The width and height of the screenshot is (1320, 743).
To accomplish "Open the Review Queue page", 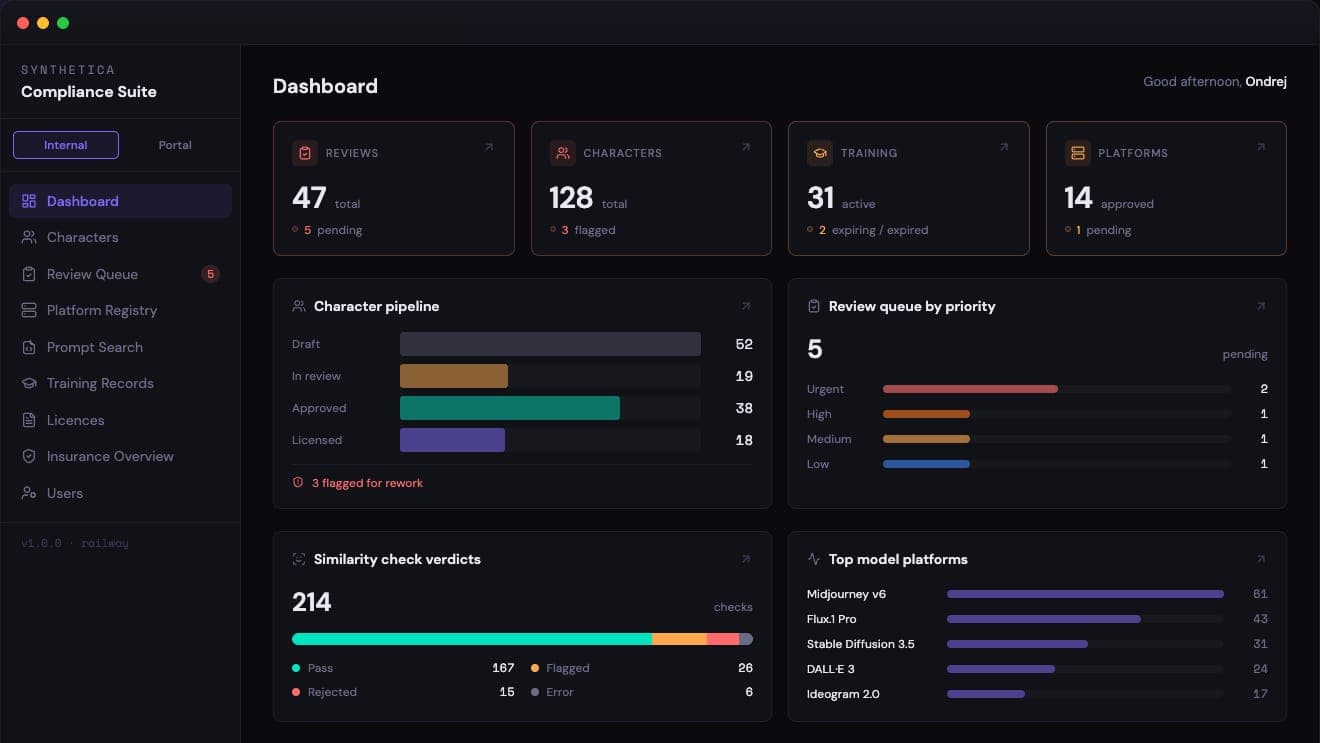I will coord(120,274).
